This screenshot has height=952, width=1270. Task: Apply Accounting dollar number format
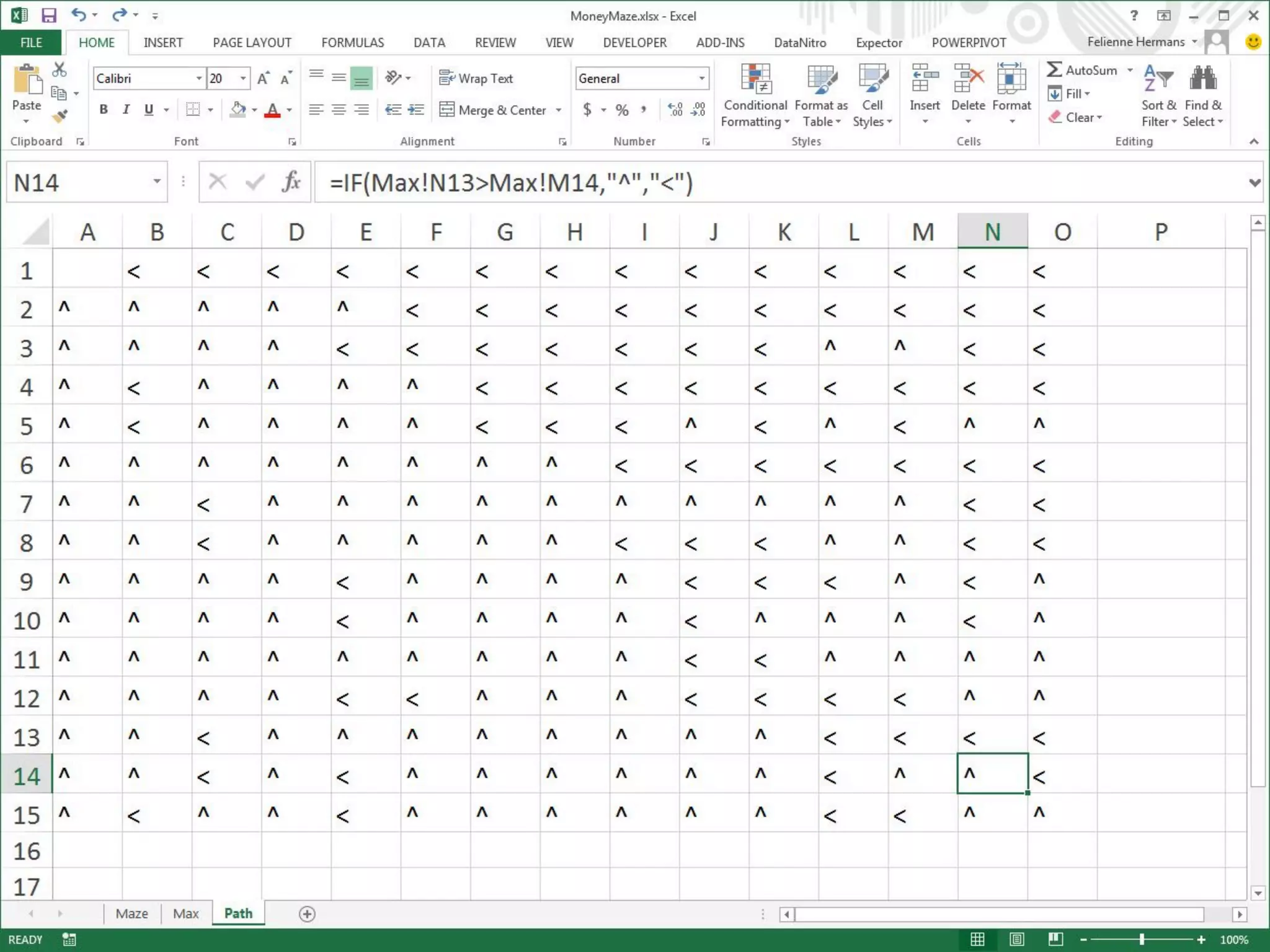click(x=587, y=110)
